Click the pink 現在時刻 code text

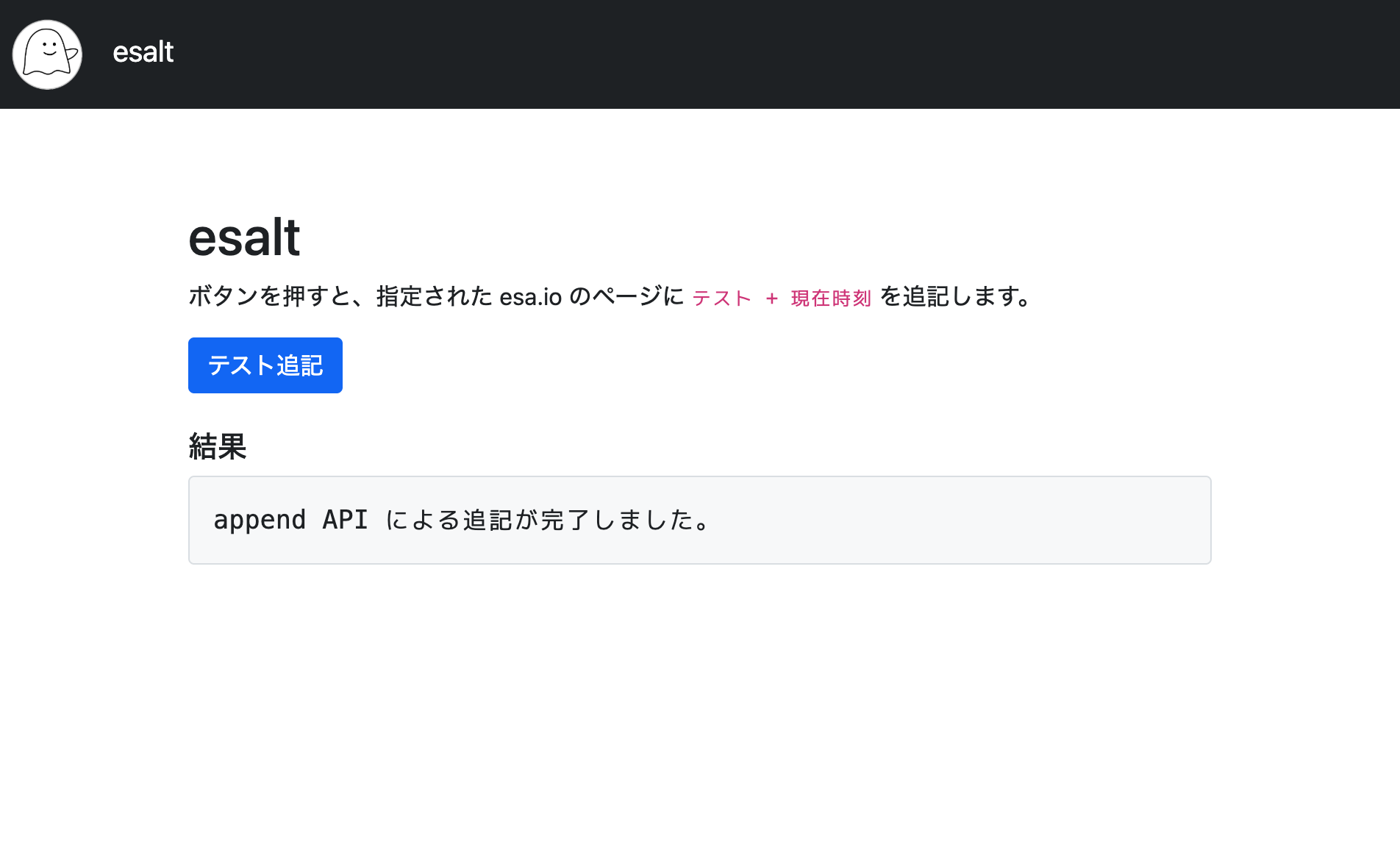[x=831, y=298]
